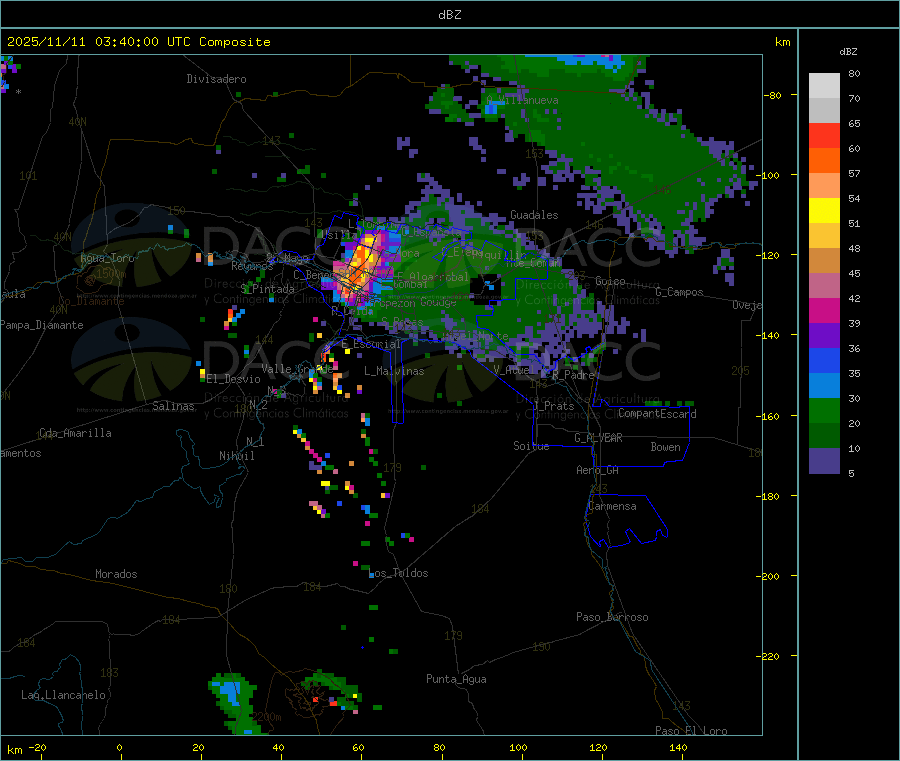Click the 'km' unit label at bottom left
The width and height of the screenshot is (900, 761).
coord(14,750)
